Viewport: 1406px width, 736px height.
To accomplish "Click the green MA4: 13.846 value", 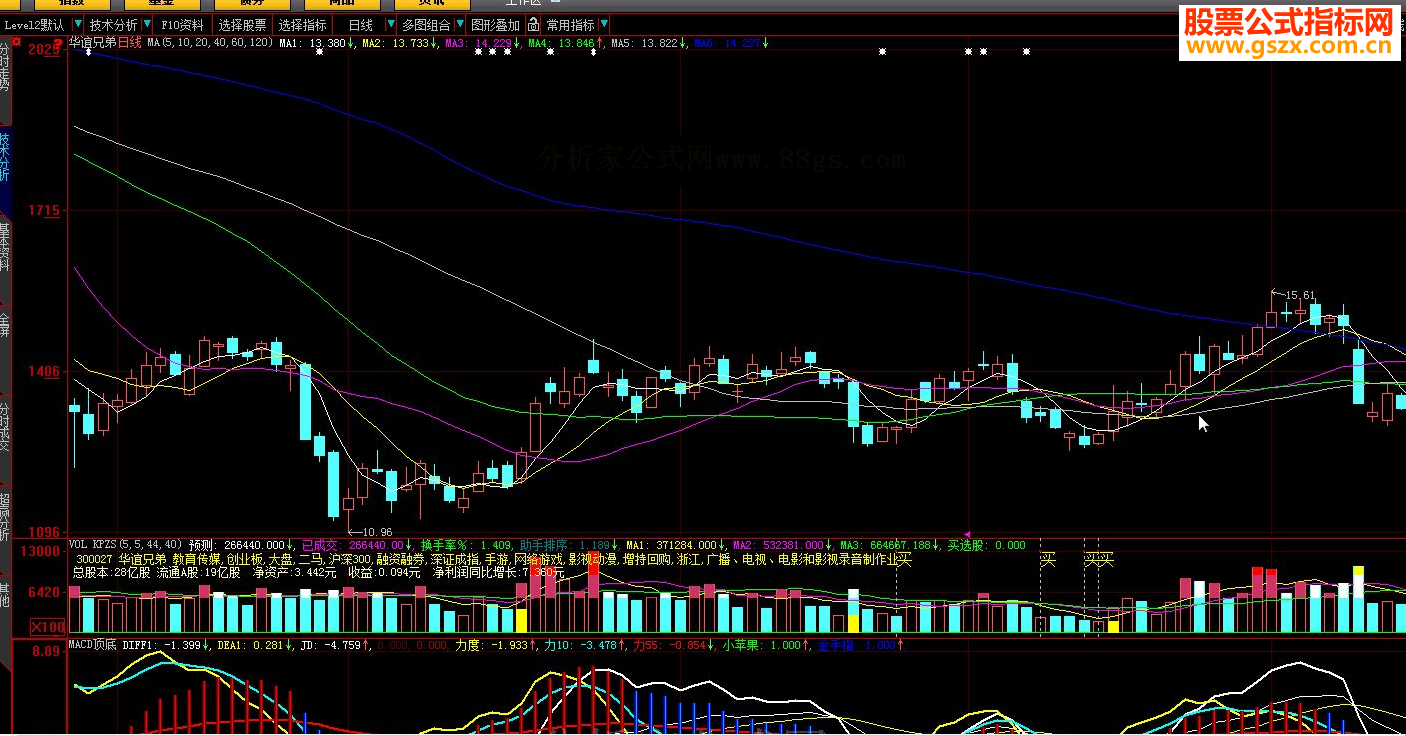I will [561, 43].
